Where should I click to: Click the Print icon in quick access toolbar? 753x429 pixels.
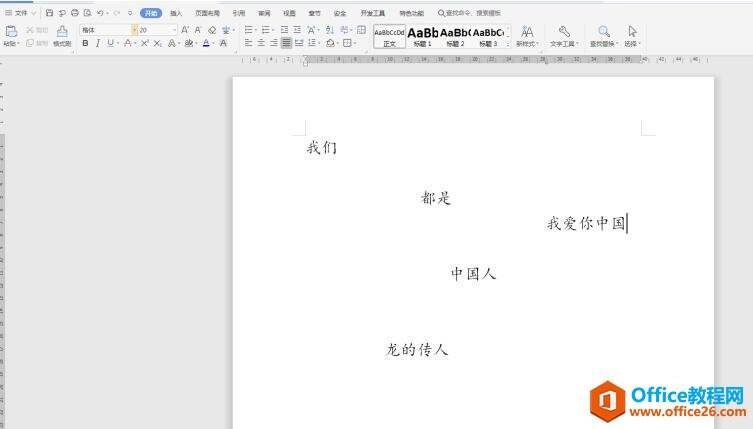click(75, 13)
